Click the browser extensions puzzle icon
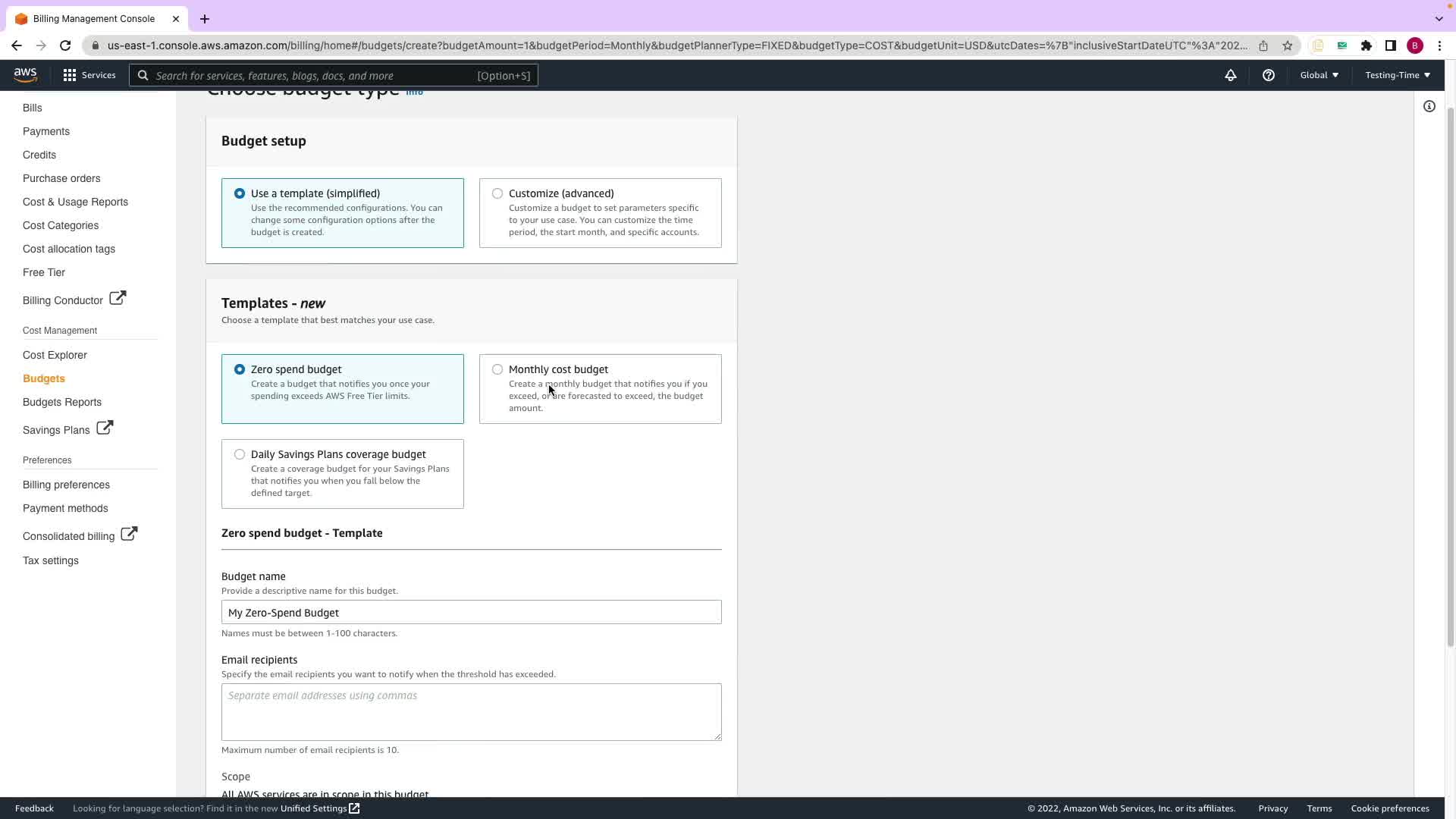This screenshot has height=819, width=1456. point(1366,45)
